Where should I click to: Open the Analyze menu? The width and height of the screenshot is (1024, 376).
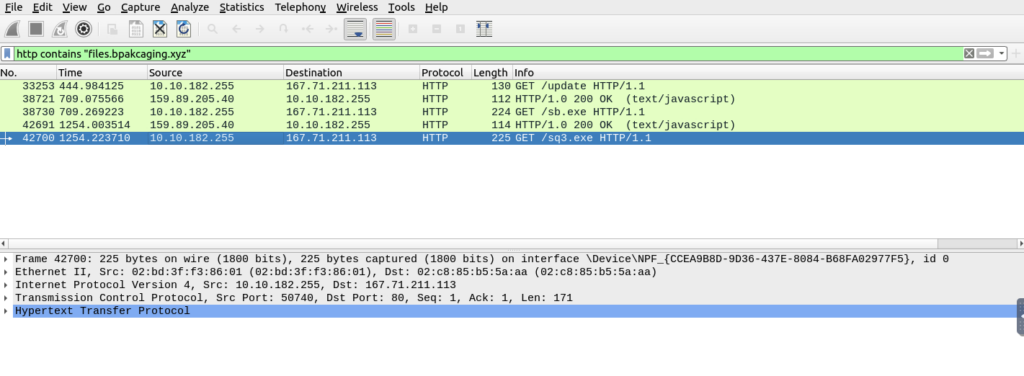pos(189,7)
